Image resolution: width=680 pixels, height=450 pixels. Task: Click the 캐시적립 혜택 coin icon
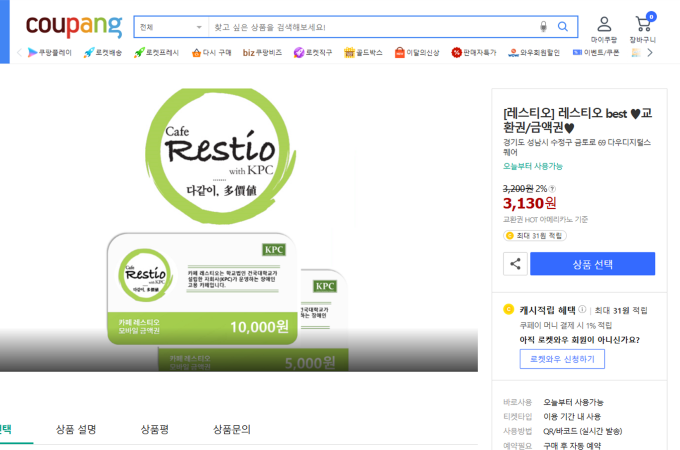pos(508,309)
